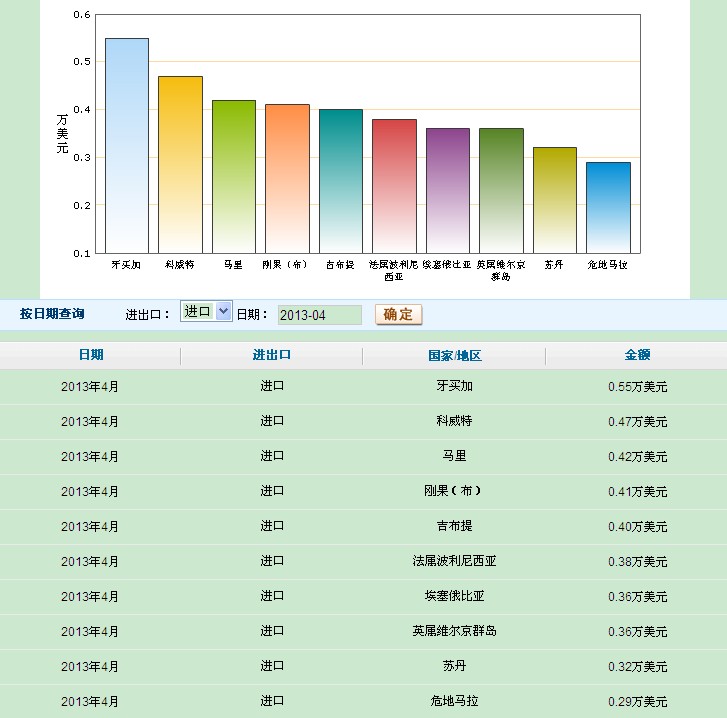Click the 国家/地区 column header
This screenshot has height=718, width=727.
tap(454, 355)
